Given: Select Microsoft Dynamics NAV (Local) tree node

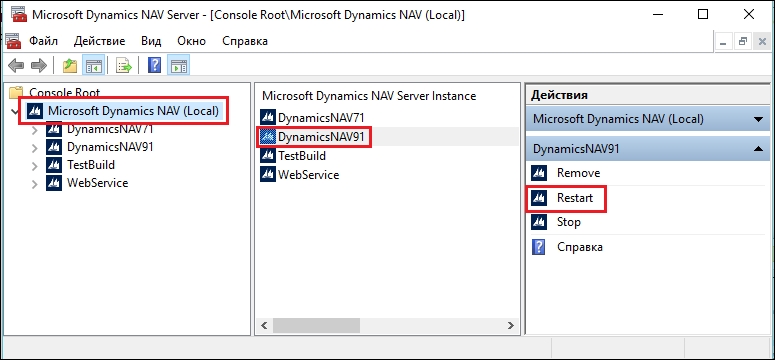Looking at the screenshot, I should pyautogui.click(x=133, y=111).
